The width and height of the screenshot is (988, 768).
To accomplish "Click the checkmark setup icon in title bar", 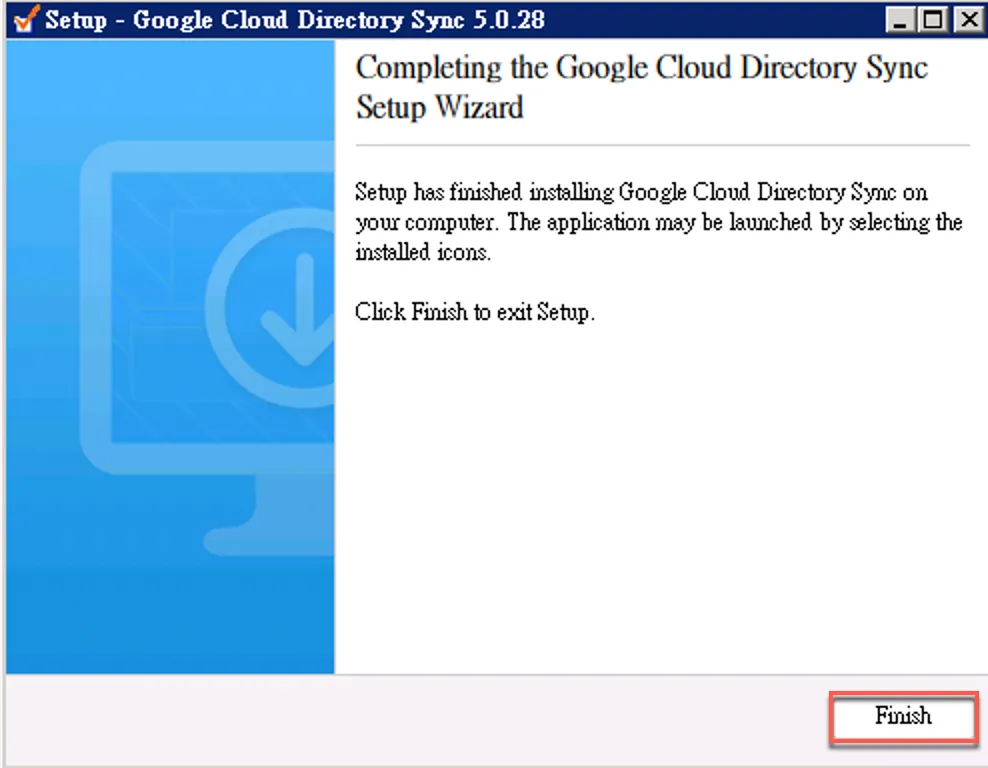I will click(26, 19).
